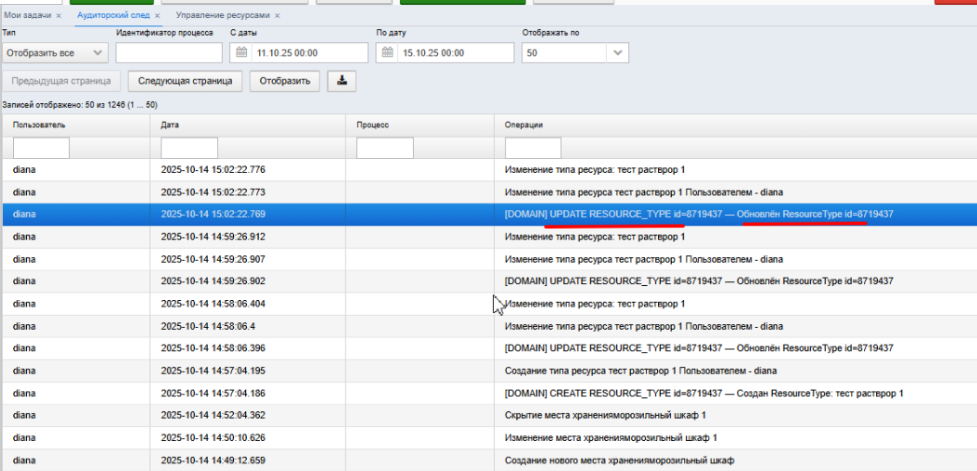
Task: Export audit records with download icon
Action: coord(342,81)
